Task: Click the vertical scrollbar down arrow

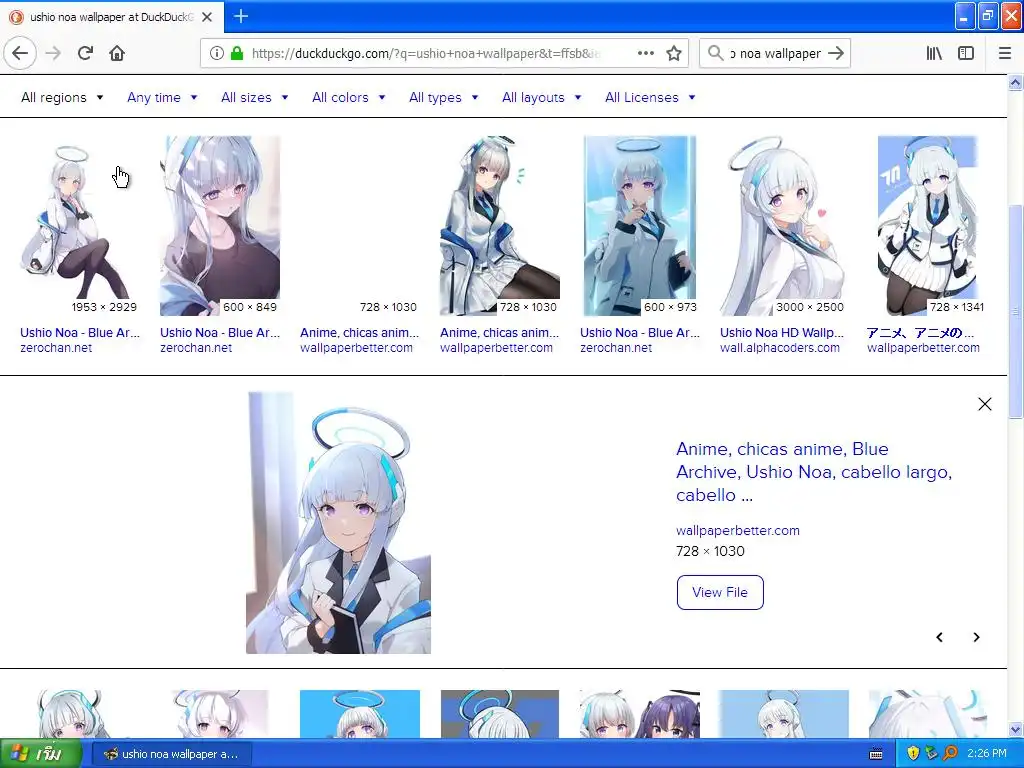Action: (x=1016, y=729)
